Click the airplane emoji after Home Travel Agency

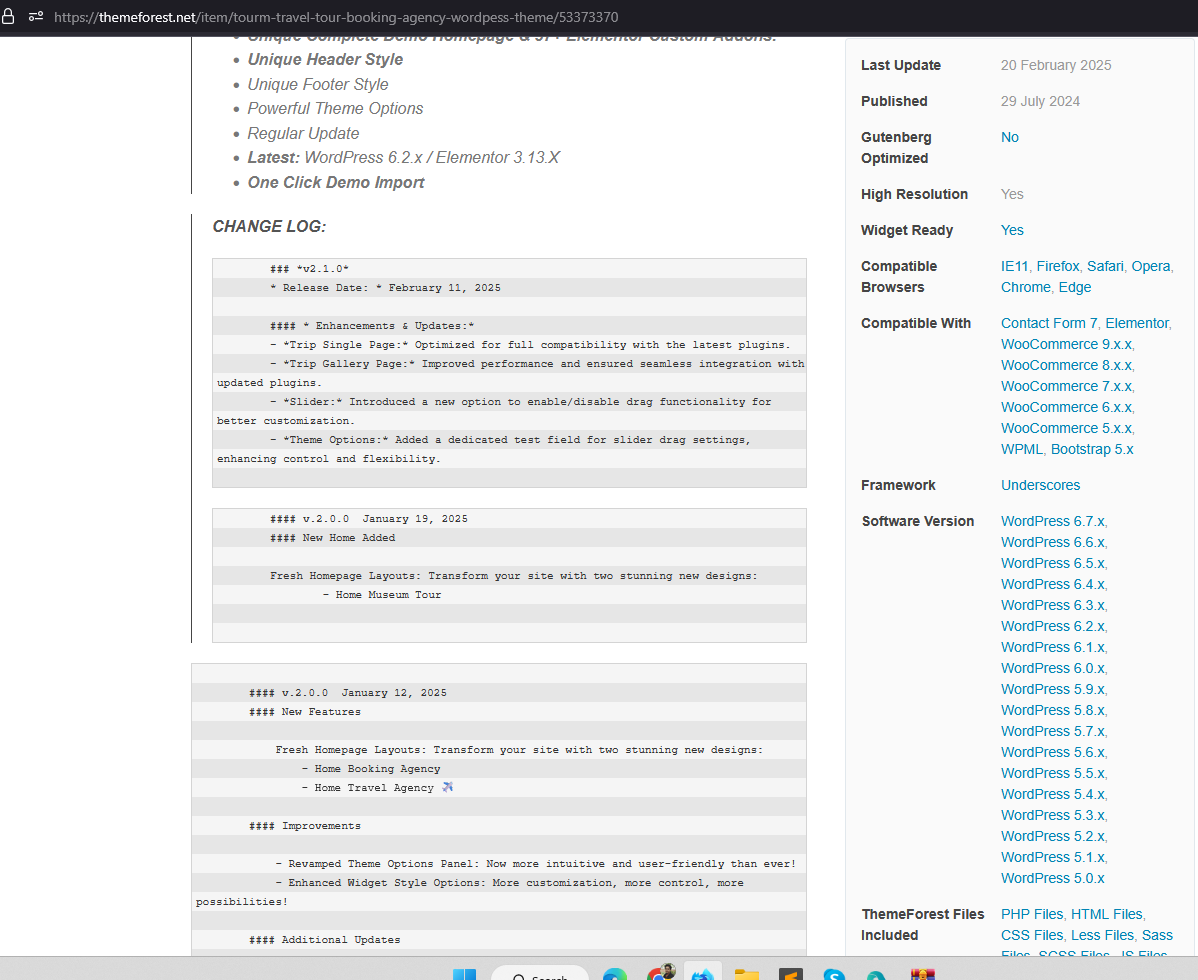pos(448,787)
